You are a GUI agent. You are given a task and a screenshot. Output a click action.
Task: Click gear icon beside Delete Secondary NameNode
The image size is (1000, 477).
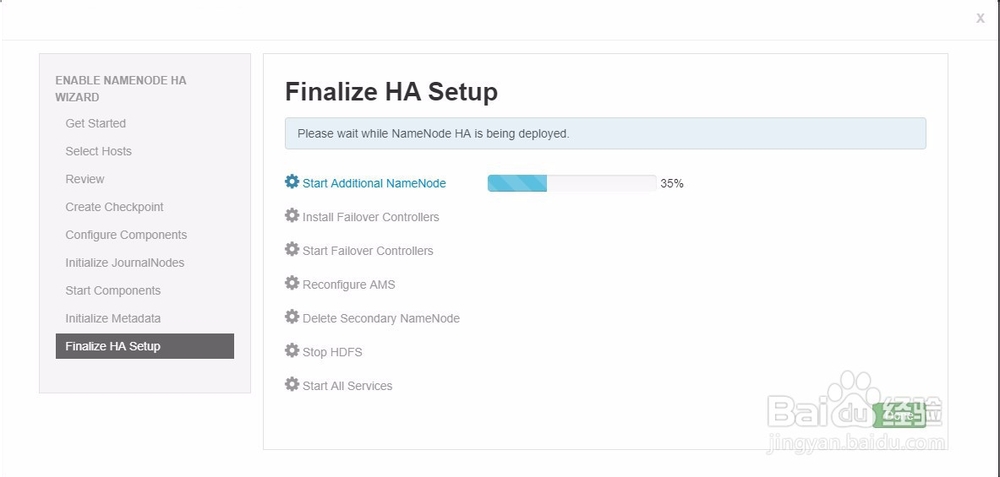pyautogui.click(x=292, y=317)
